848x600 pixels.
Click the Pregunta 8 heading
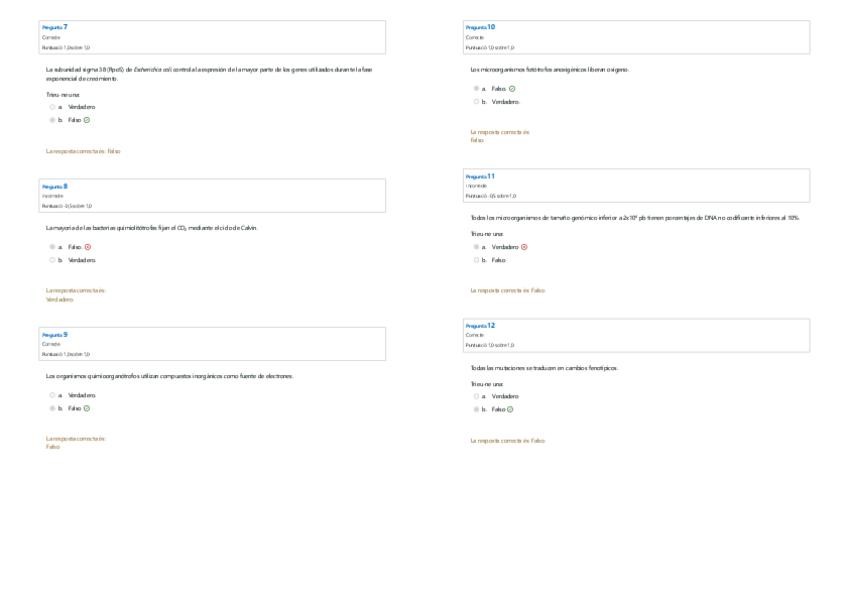(x=55, y=186)
